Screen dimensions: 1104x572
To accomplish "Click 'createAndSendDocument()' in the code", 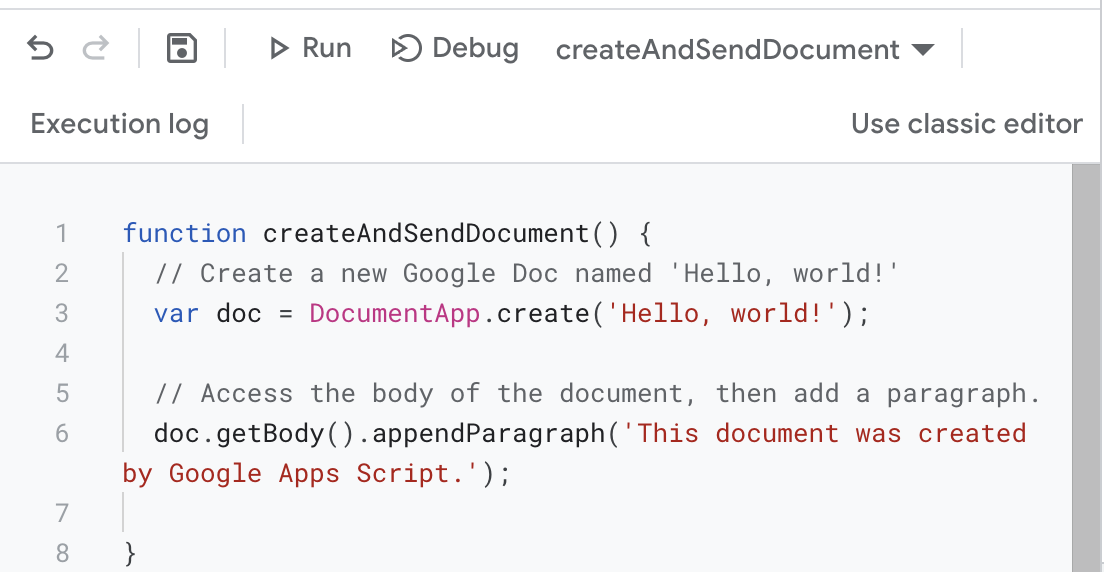I will click(441, 233).
